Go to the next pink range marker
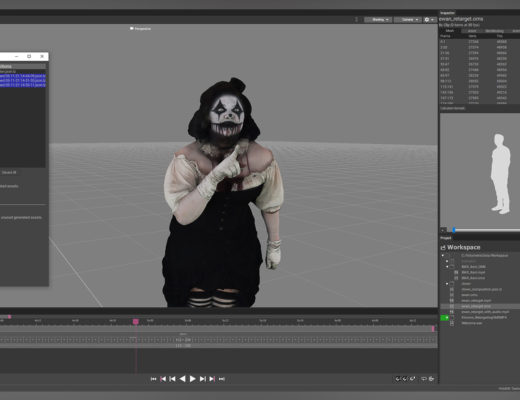The width and height of the screenshot is (520, 400). pyautogui.click(x=212, y=379)
